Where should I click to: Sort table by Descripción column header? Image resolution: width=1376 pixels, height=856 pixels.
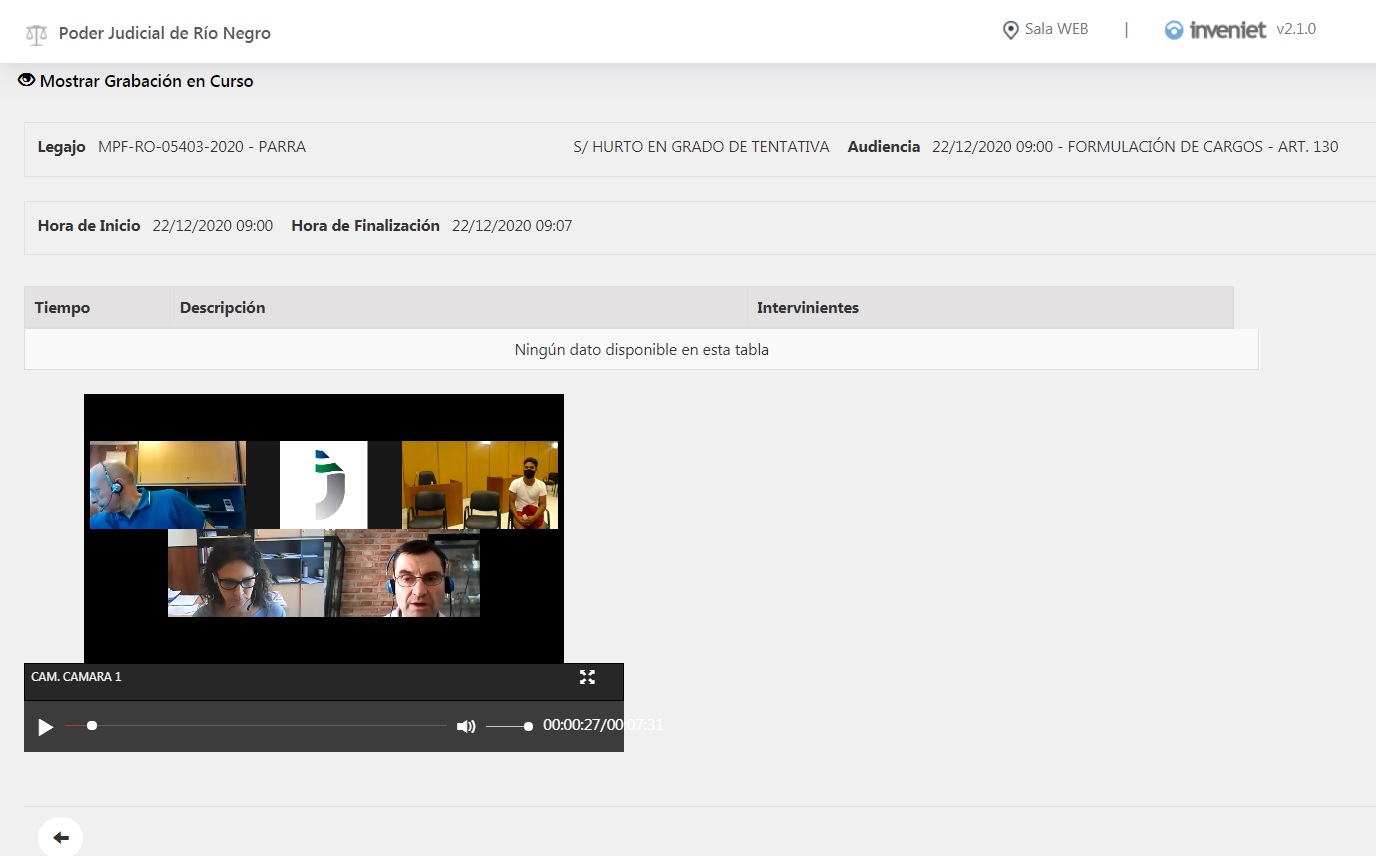point(458,308)
